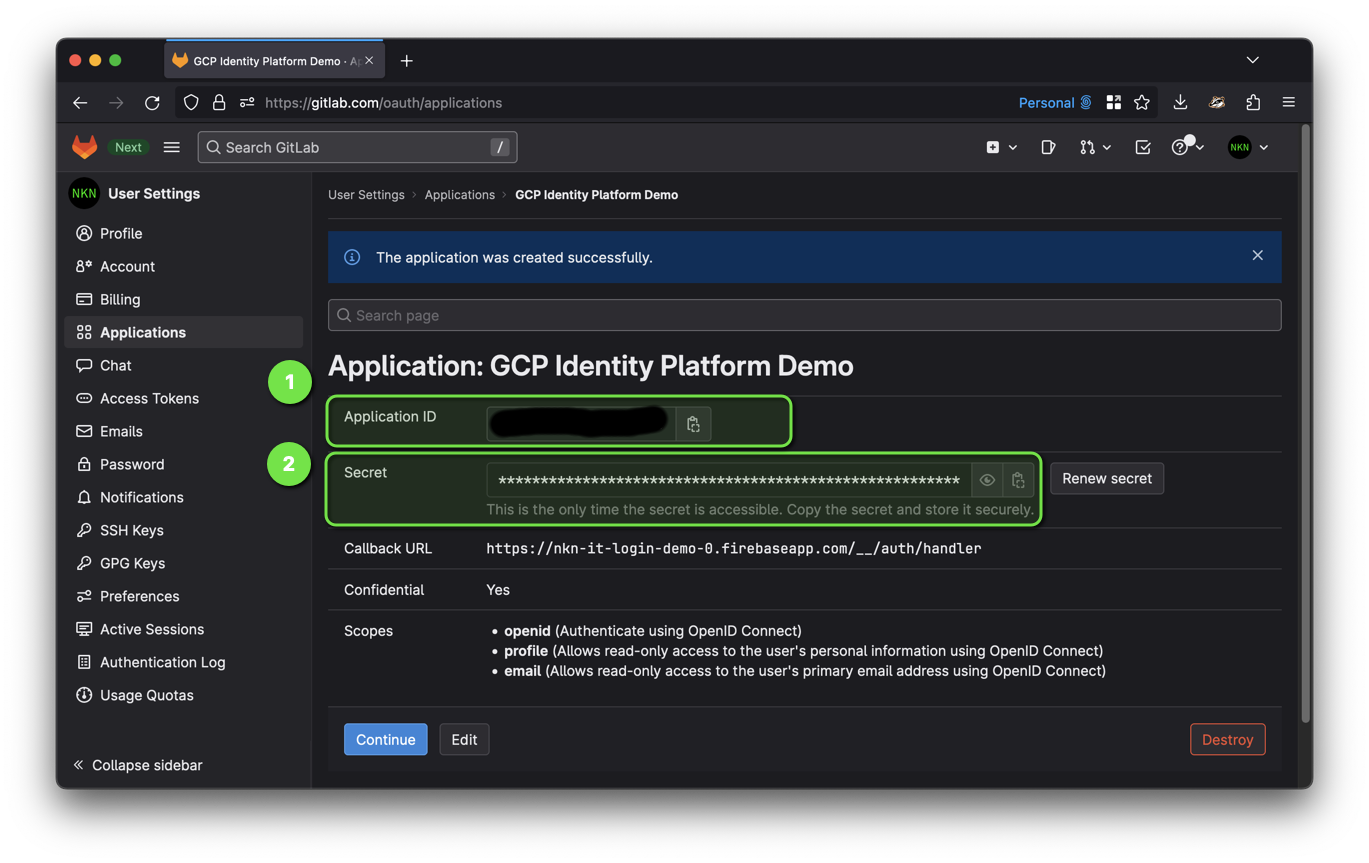Click the extension icon beside downloads

(1217, 102)
